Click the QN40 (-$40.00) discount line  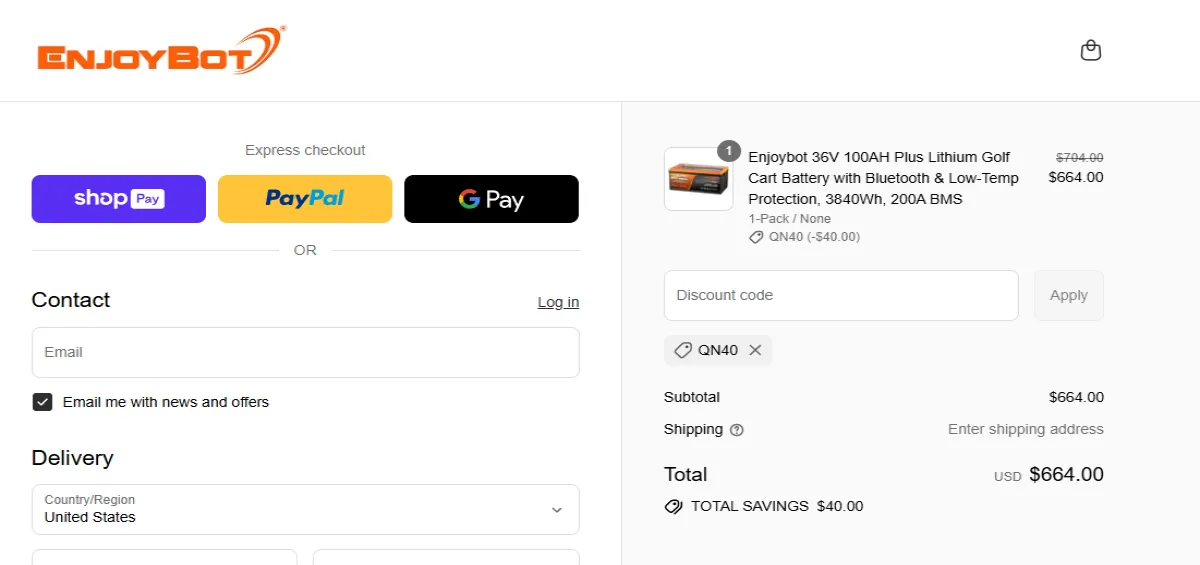[805, 237]
